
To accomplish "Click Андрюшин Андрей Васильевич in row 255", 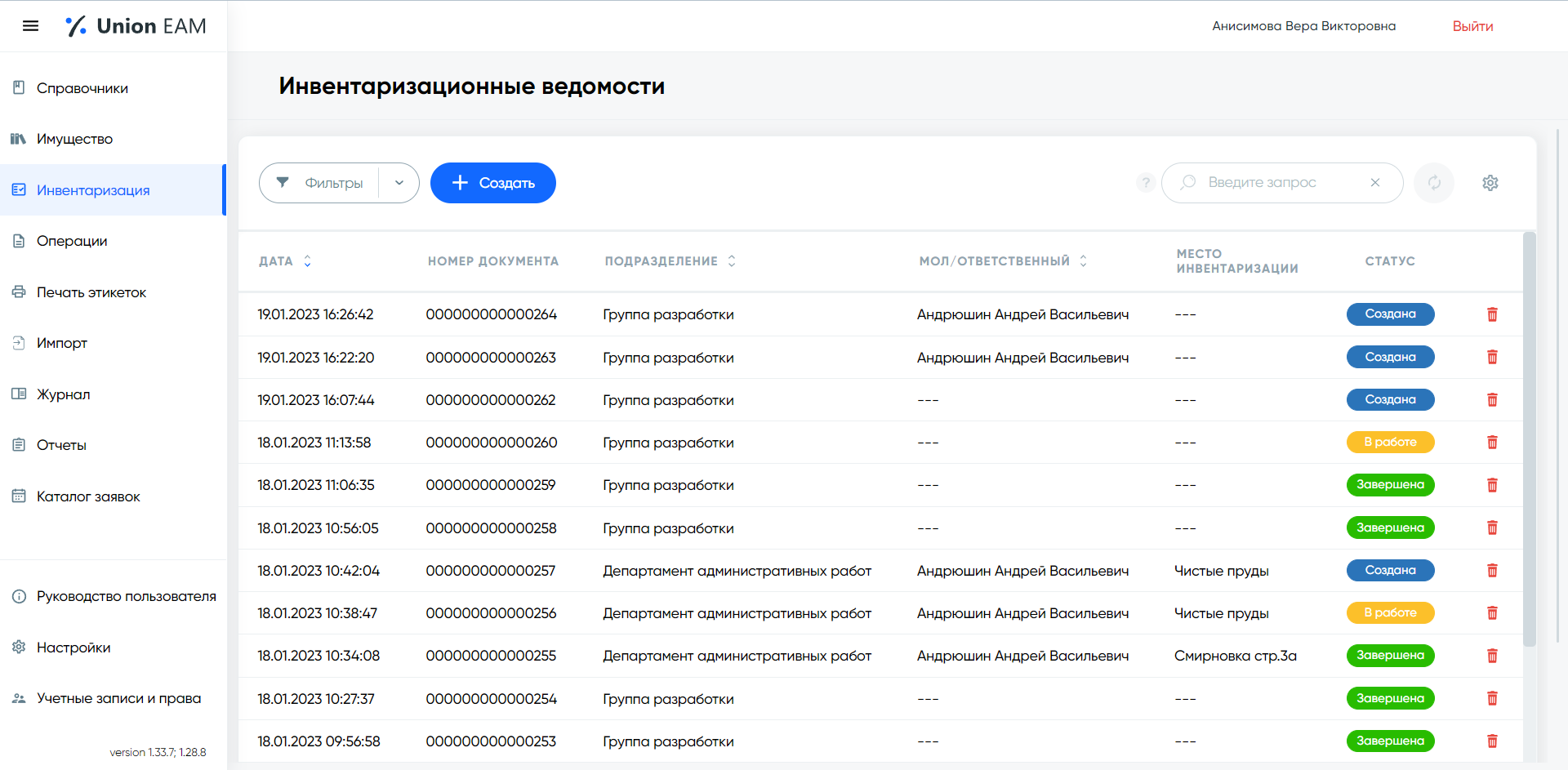I will [x=1022, y=656].
